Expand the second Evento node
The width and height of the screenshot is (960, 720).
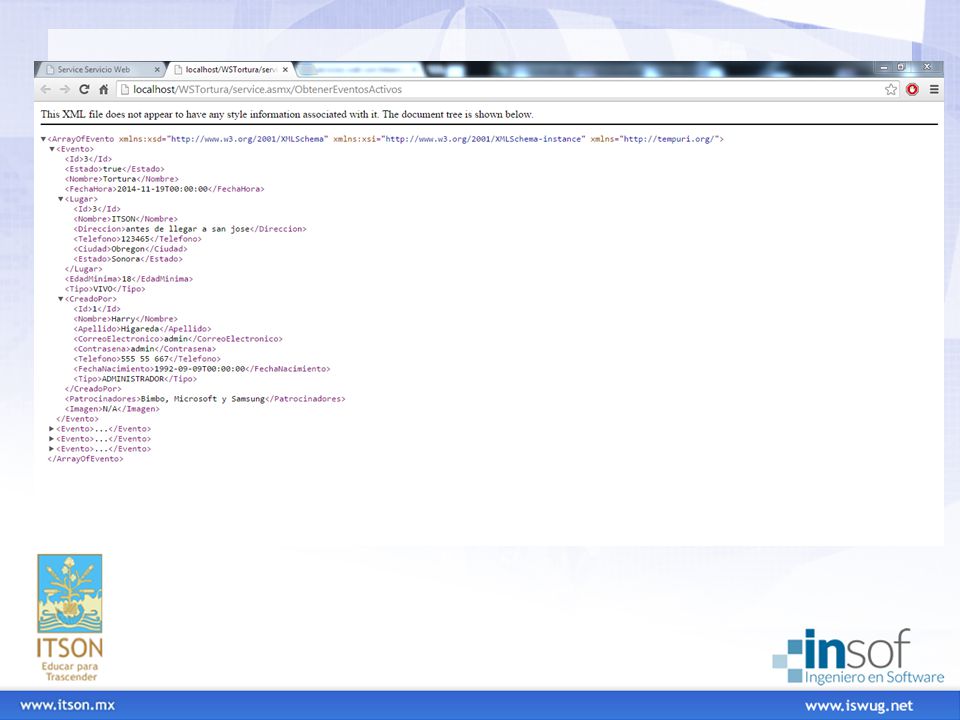pyautogui.click(x=52, y=429)
